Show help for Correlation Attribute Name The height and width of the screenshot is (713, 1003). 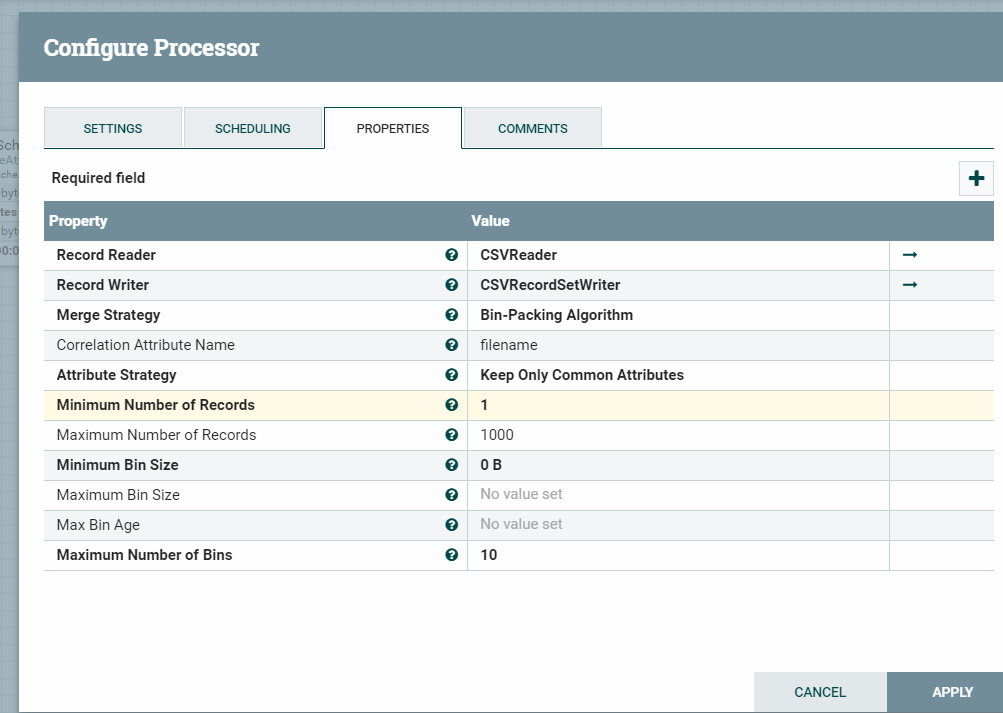[x=452, y=345]
